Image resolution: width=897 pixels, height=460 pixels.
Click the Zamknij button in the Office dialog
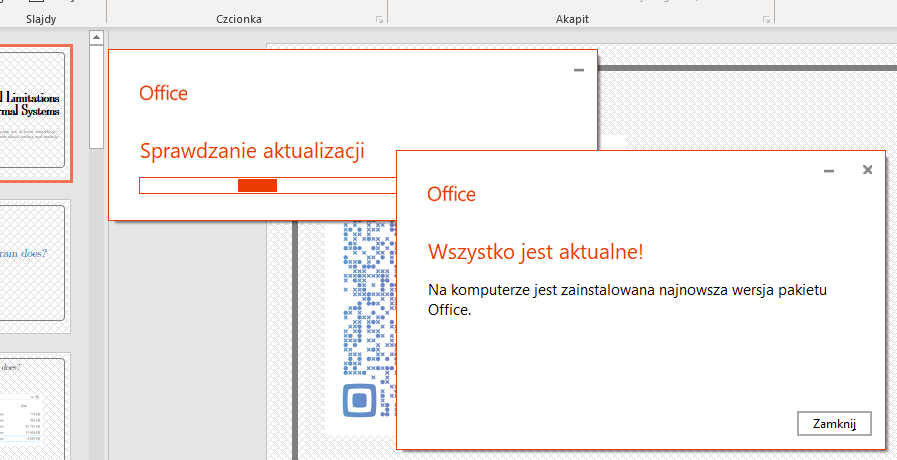[x=834, y=423]
